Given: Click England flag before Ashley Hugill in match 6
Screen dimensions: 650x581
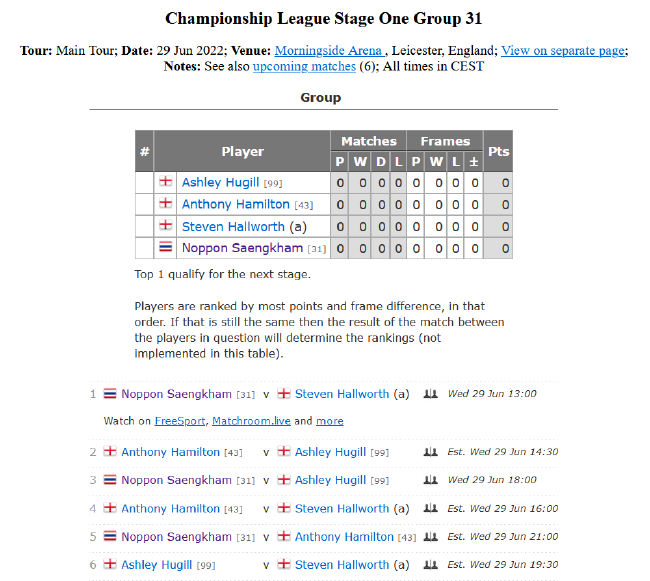Looking at the screenshot, I should tap(110, 564).
